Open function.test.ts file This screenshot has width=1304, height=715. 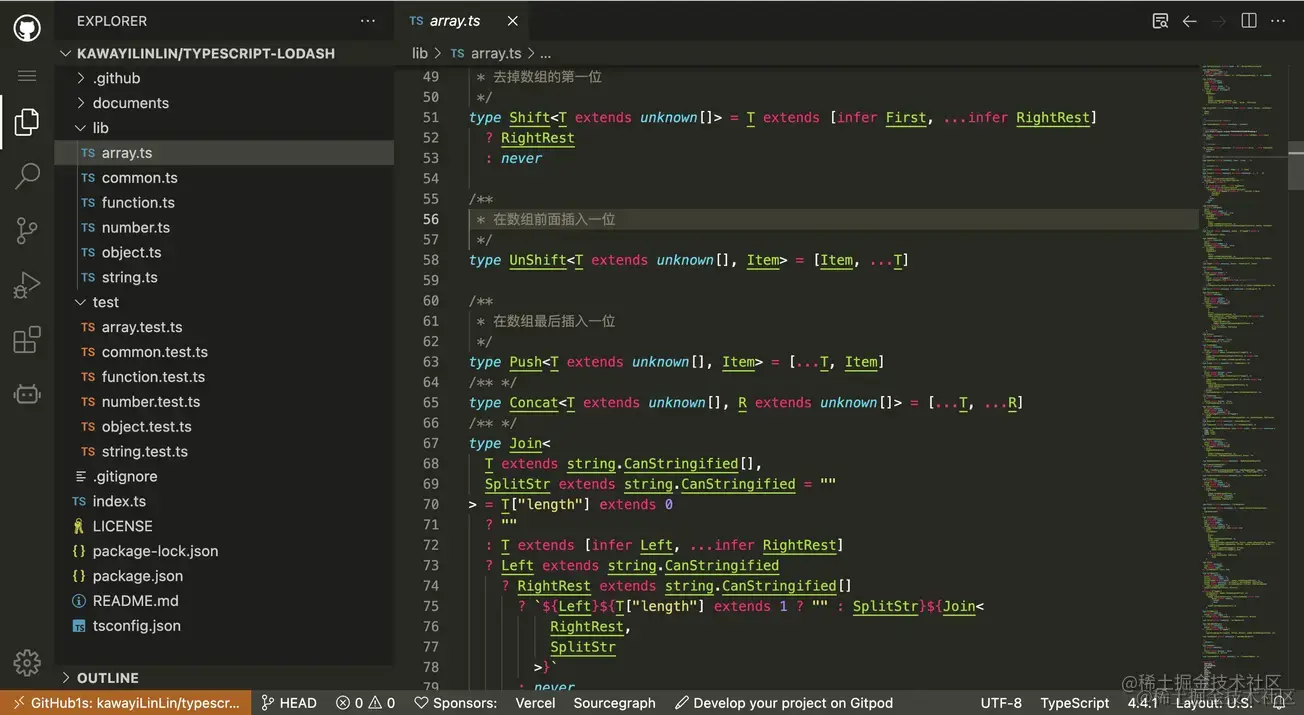coord(224,377)
